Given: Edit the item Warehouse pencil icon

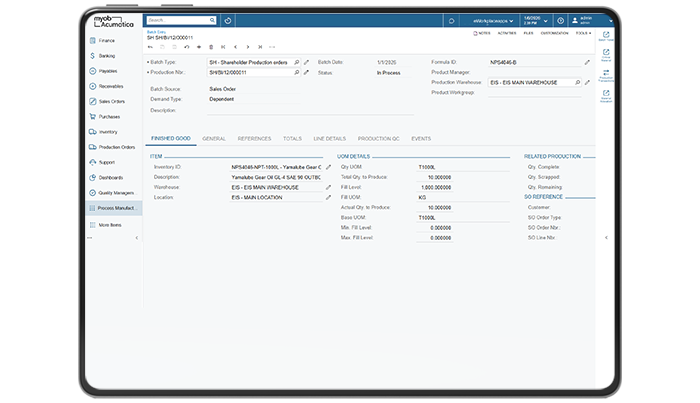Looking at the screenshot, I should tap(328, 187).
